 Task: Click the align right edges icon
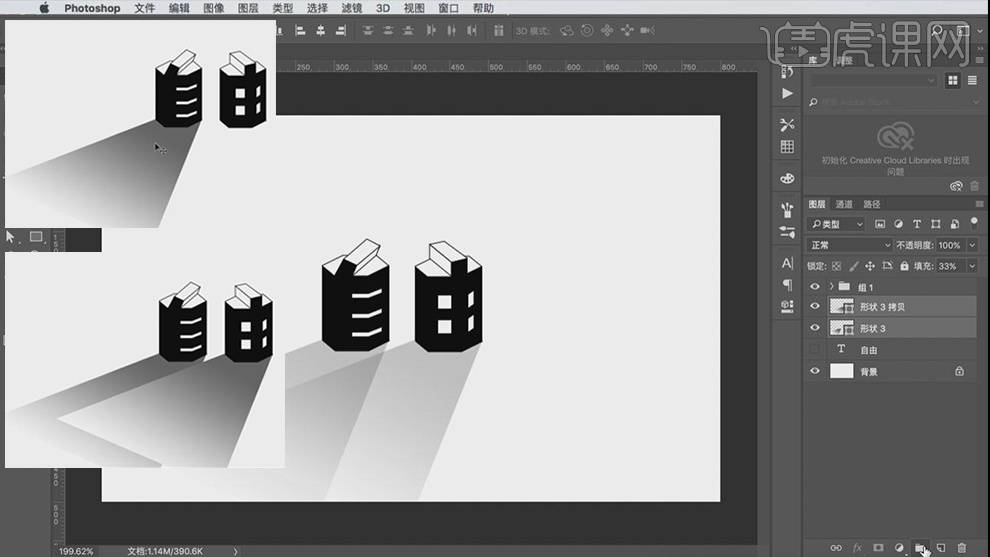tap(341, 30)
